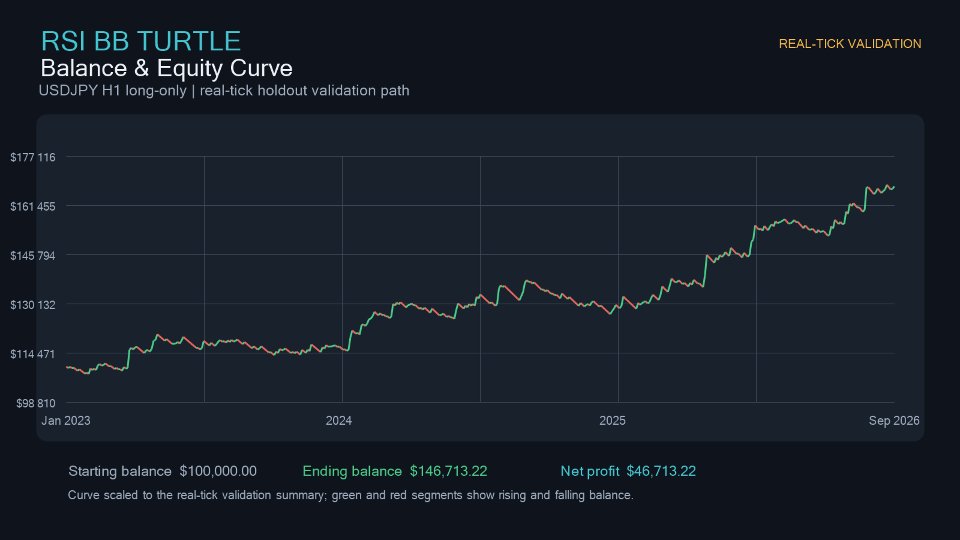Click the Ending balance $146,713.22 text
Viewport: 960px width, 540px height.
[x=395, y=471]
